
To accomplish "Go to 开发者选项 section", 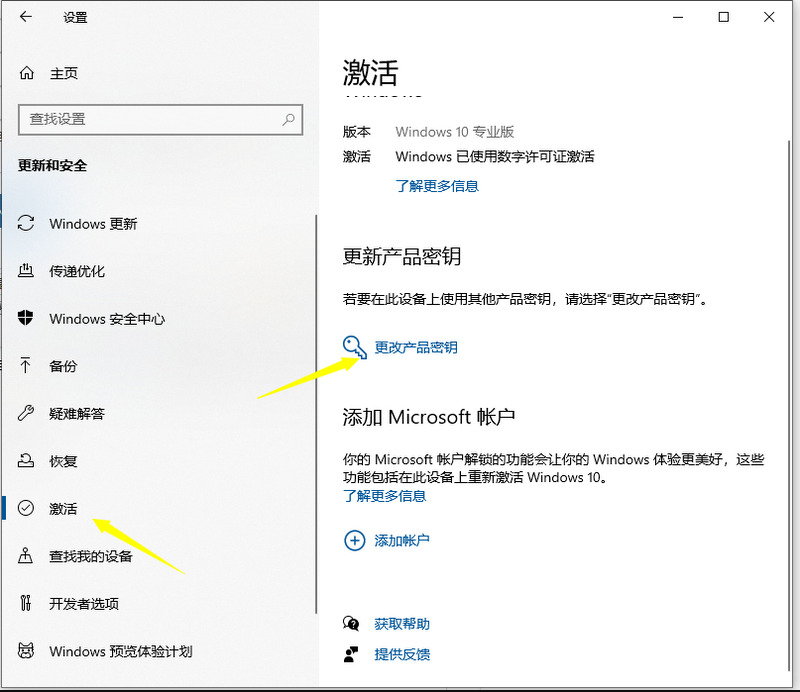I will 84,604.
